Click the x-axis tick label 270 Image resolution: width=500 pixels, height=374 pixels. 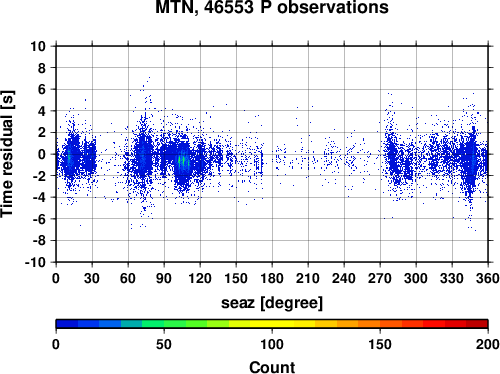click(x=380, y=278)
